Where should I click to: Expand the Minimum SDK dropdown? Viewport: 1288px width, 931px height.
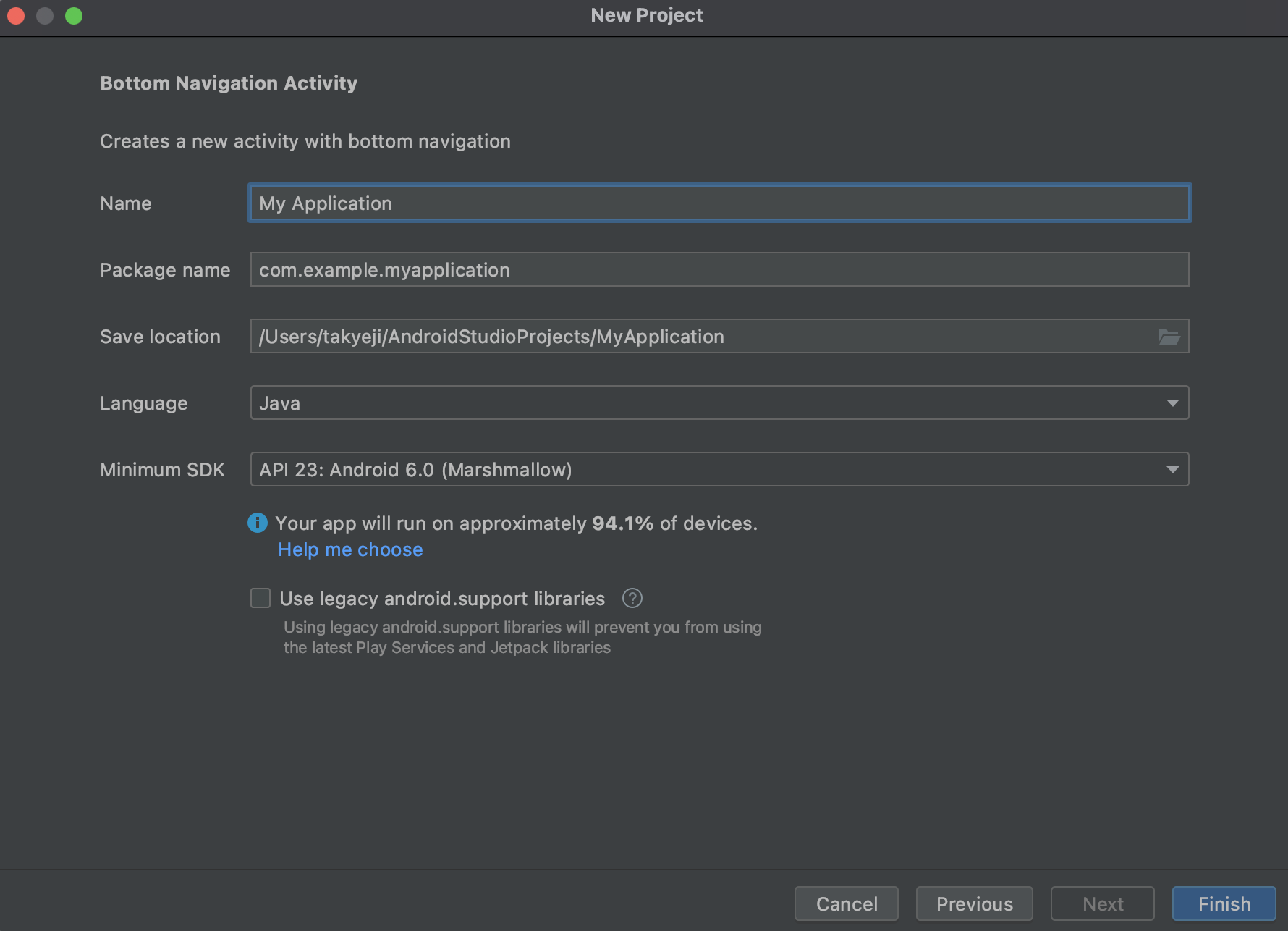(719, 469)
